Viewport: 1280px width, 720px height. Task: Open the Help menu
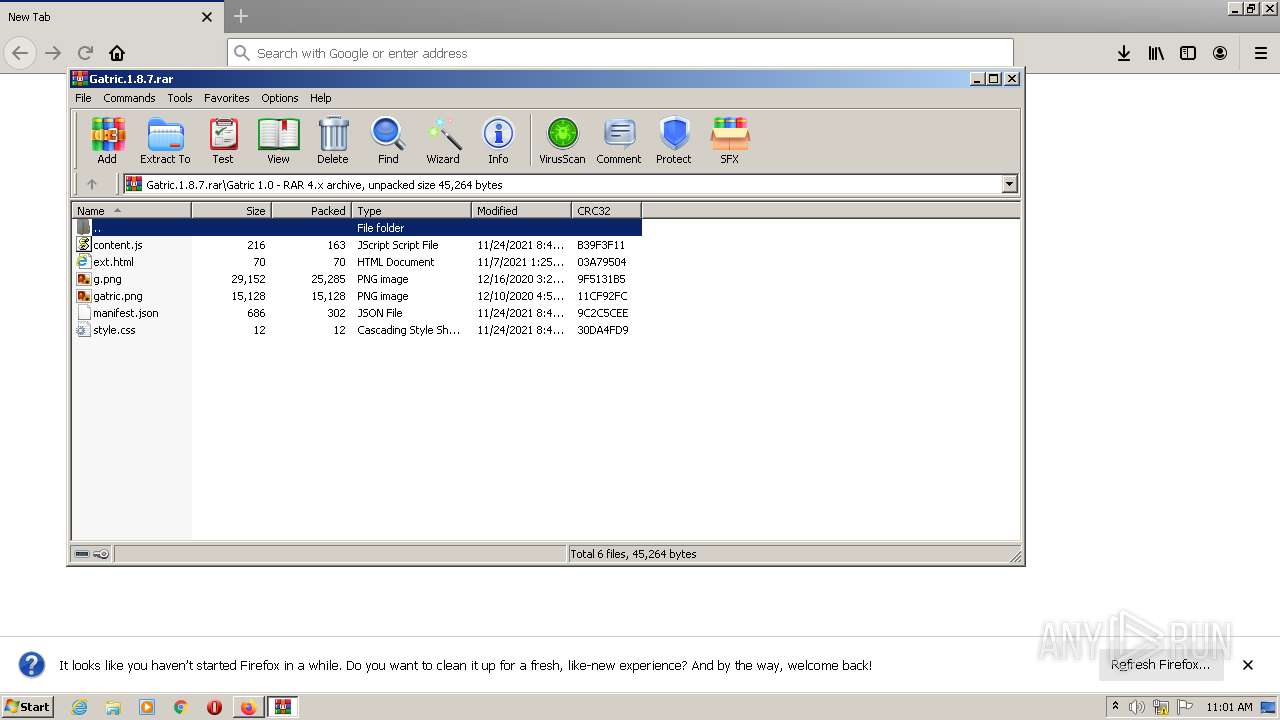point(320,98)
